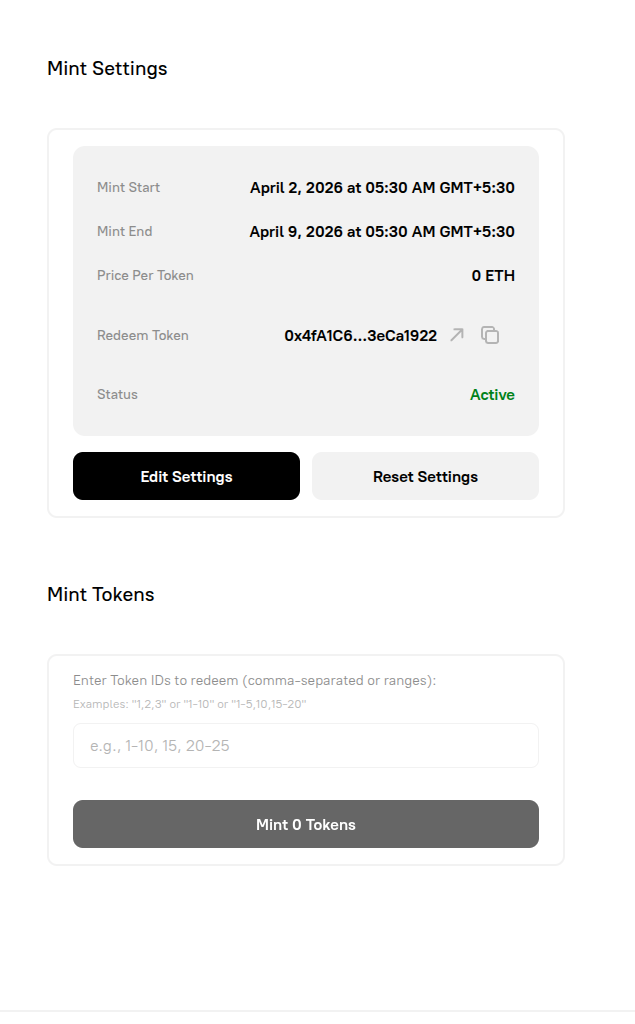Screen dimensions: 635x1024
Task: Click the Active status label
Action: [492, 394]
